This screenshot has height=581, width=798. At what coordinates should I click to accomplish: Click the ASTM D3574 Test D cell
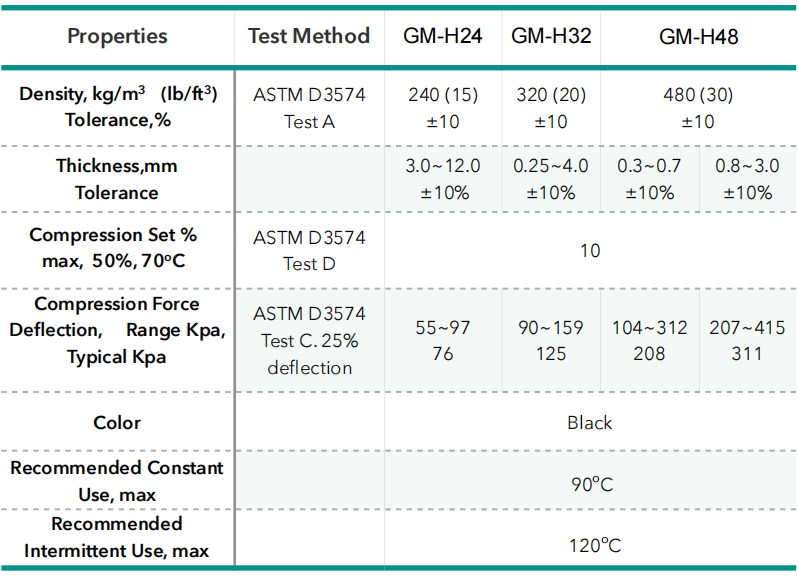pyautogui.click(x=309, y=250)
